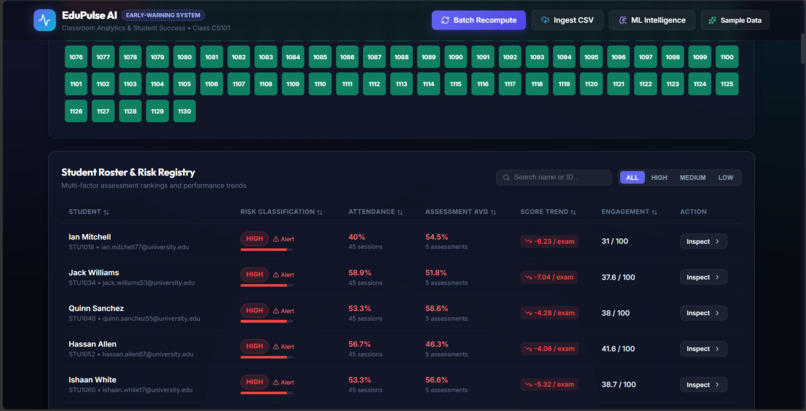Viewport: 806px width, 411px height.
Task: Click the name Jack Williams
Action: (94, 273)
